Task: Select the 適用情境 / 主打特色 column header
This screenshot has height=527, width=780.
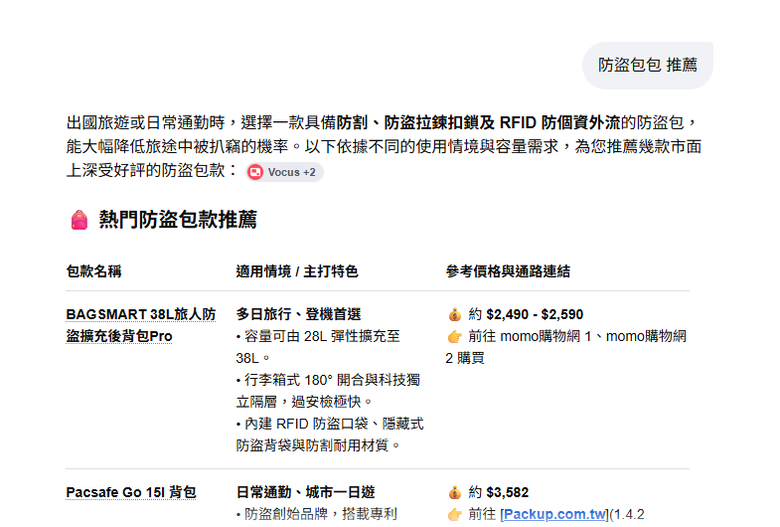Action: click(x=297, y=271)
